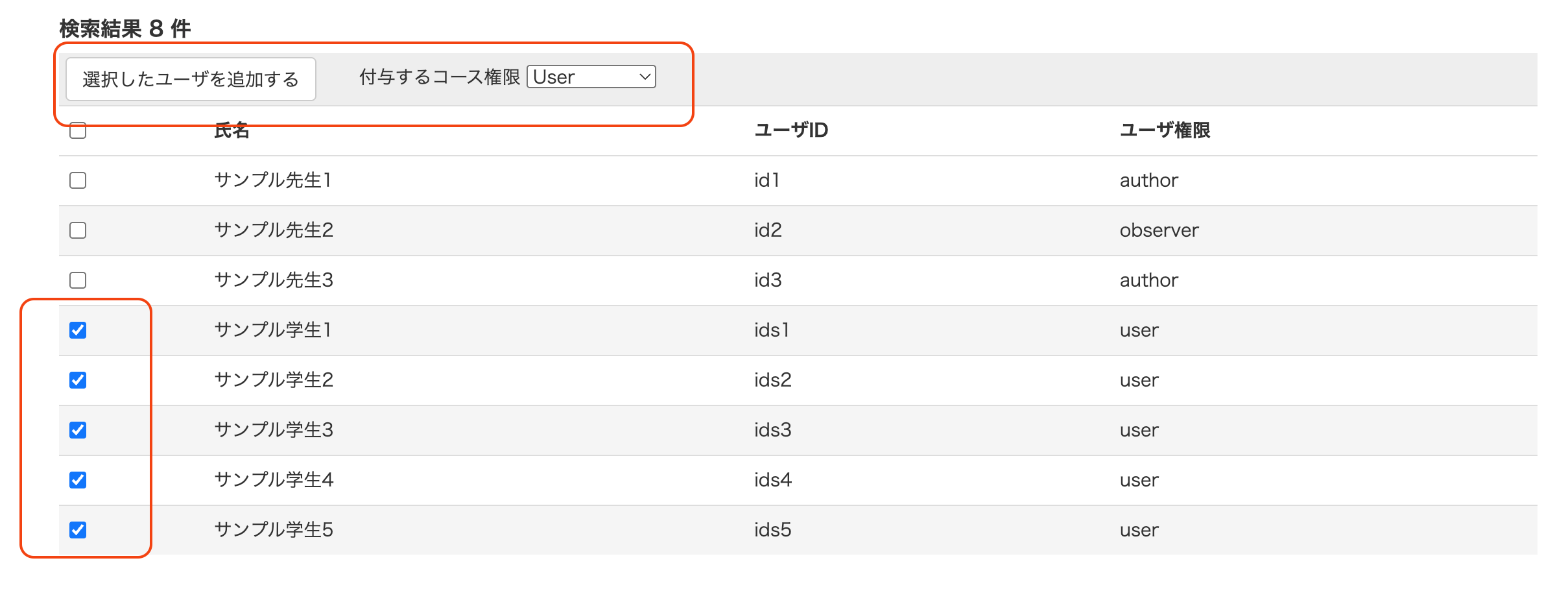Click the ユーザ権限 column header
The image size is (1568, 602).
point(1165,130)
